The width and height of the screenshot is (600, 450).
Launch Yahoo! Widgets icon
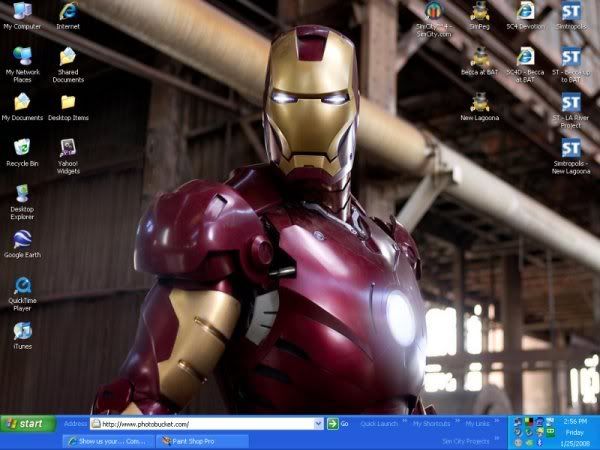point(68,157)
